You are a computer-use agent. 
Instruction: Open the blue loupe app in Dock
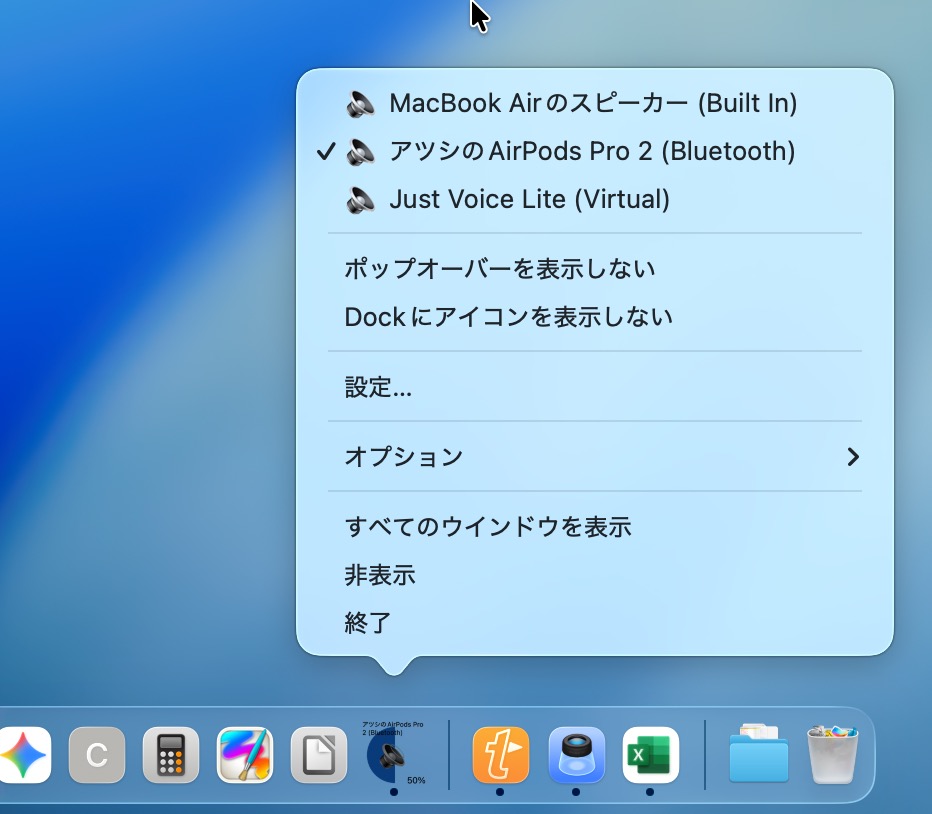(576, 755)
